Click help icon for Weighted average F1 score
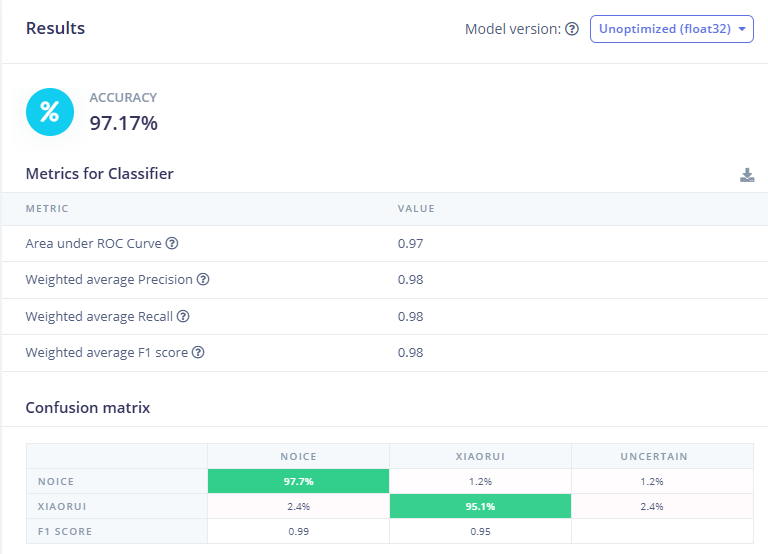 coord(198,352)
